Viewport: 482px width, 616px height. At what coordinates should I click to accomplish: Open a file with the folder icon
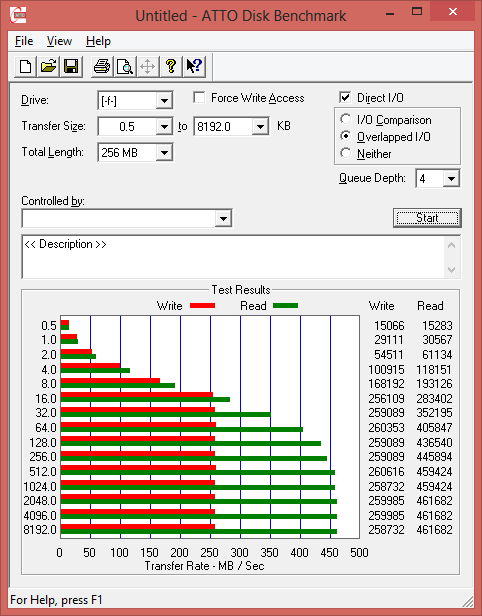[48, 66]
